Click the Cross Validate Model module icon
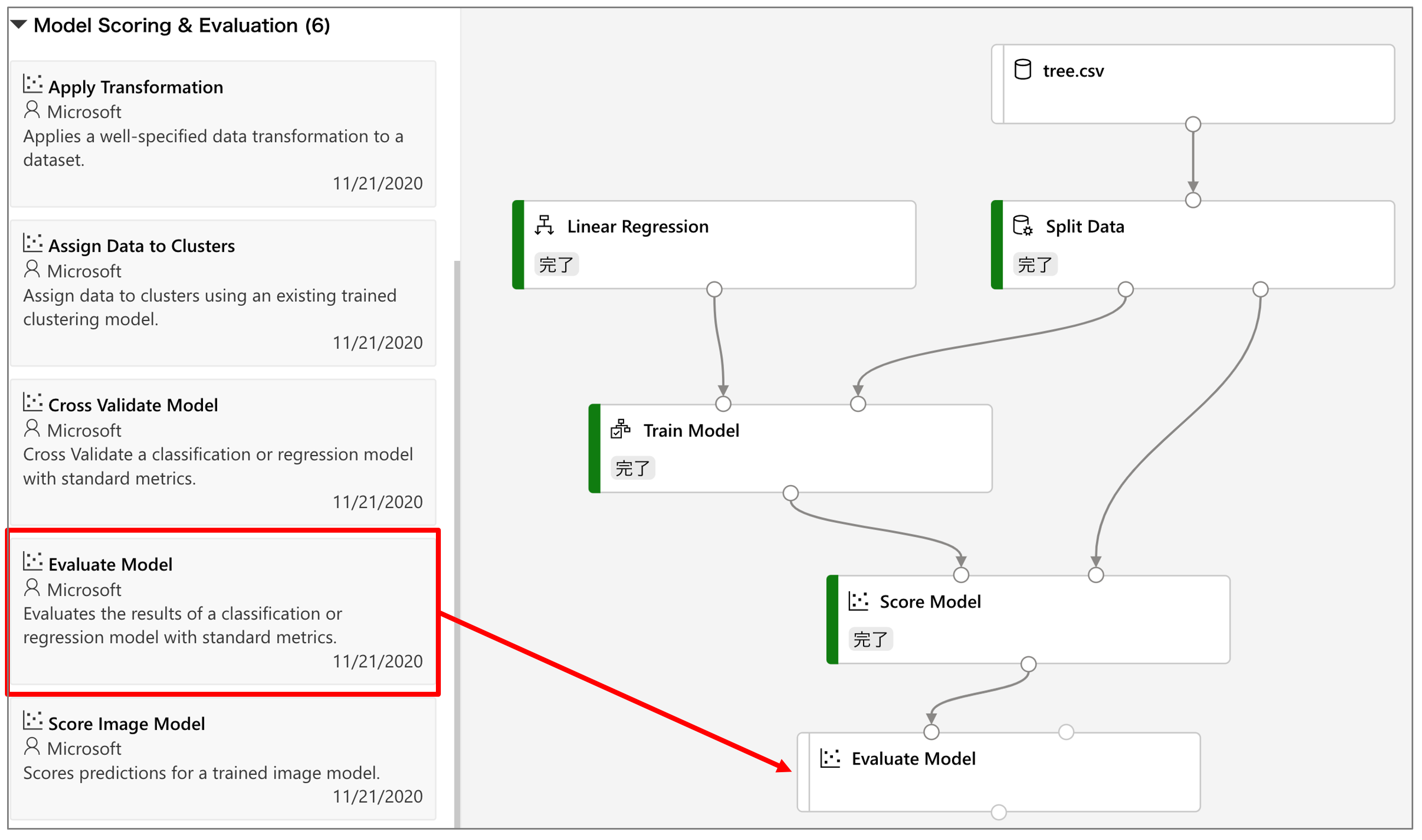 (32, 402)
